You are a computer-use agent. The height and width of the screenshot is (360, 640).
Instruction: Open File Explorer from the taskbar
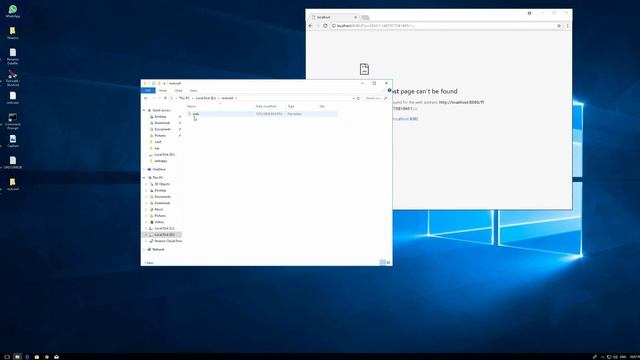coord(17,357)
